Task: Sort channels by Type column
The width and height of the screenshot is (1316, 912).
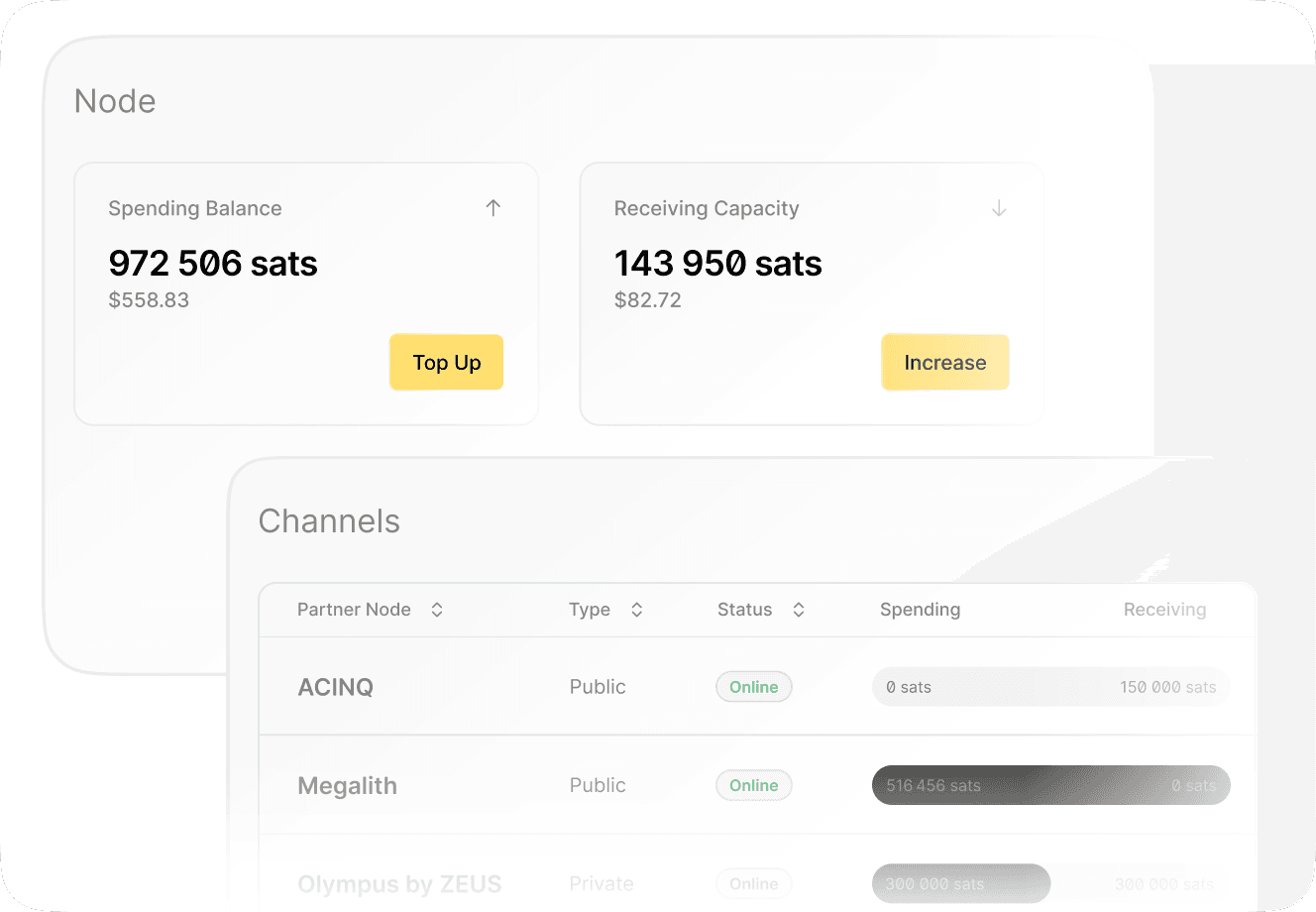Action: (x=637, y=610)
